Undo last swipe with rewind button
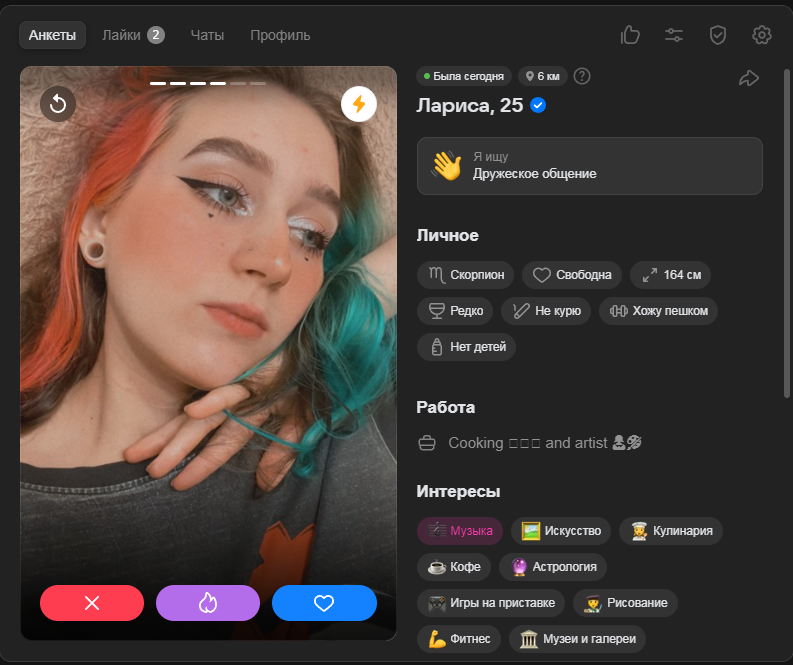 click(58, 104)
